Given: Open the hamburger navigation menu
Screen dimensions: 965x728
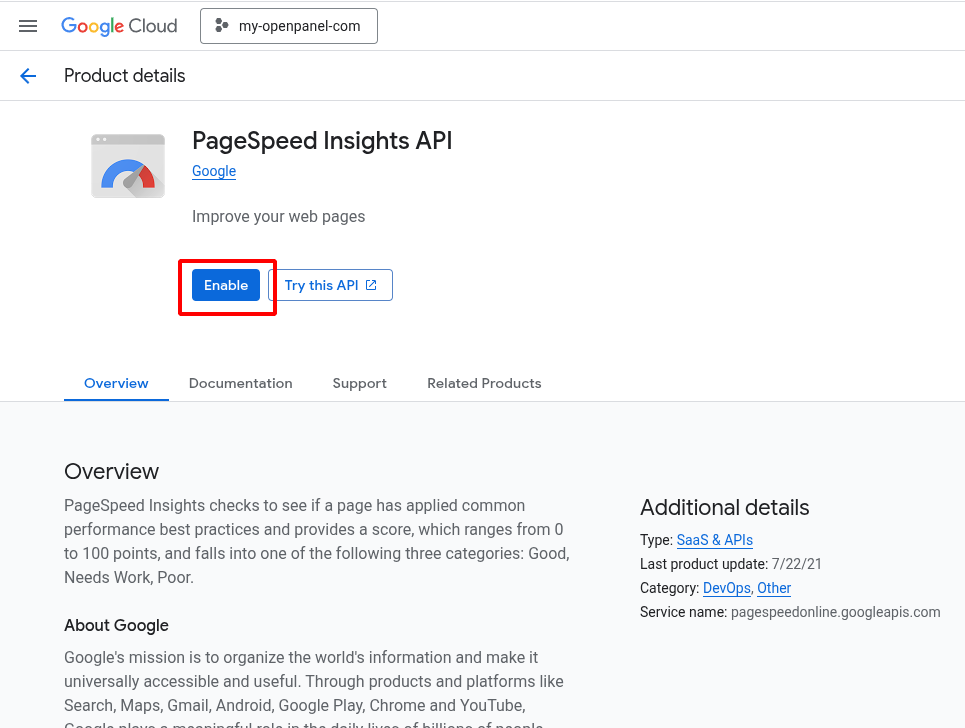Looking at the screenshot, I should (x=28, y=26).
